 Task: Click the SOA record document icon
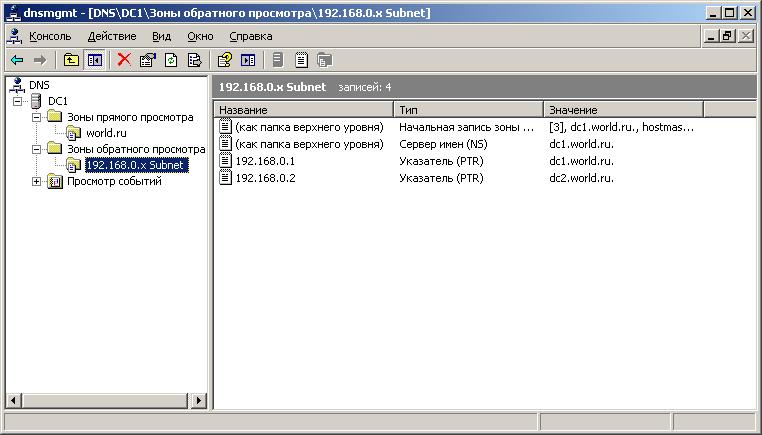pyautogui.click(x=225, y=127)
